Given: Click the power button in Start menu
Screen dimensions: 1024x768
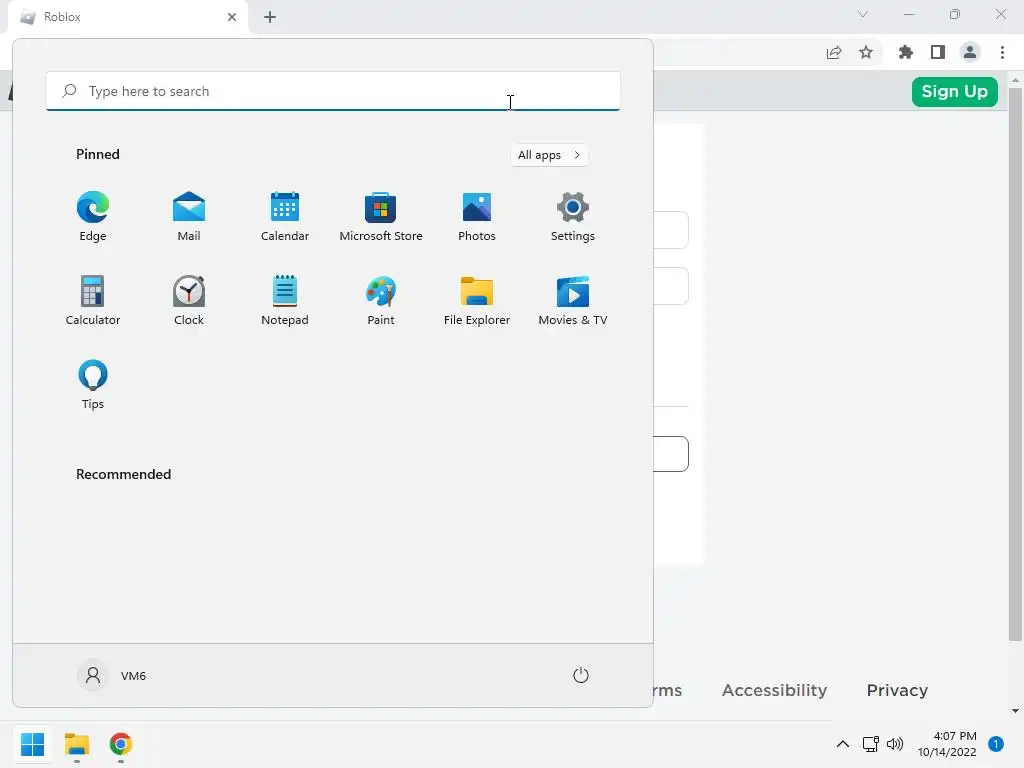Looking at the screenshot, I should (581, 675).
